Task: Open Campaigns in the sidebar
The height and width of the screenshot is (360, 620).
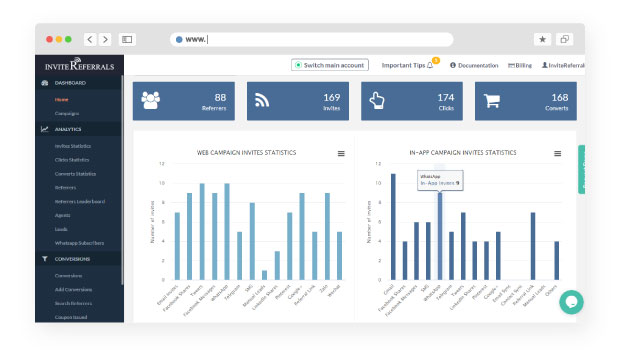Action: (x=67, y=114)
